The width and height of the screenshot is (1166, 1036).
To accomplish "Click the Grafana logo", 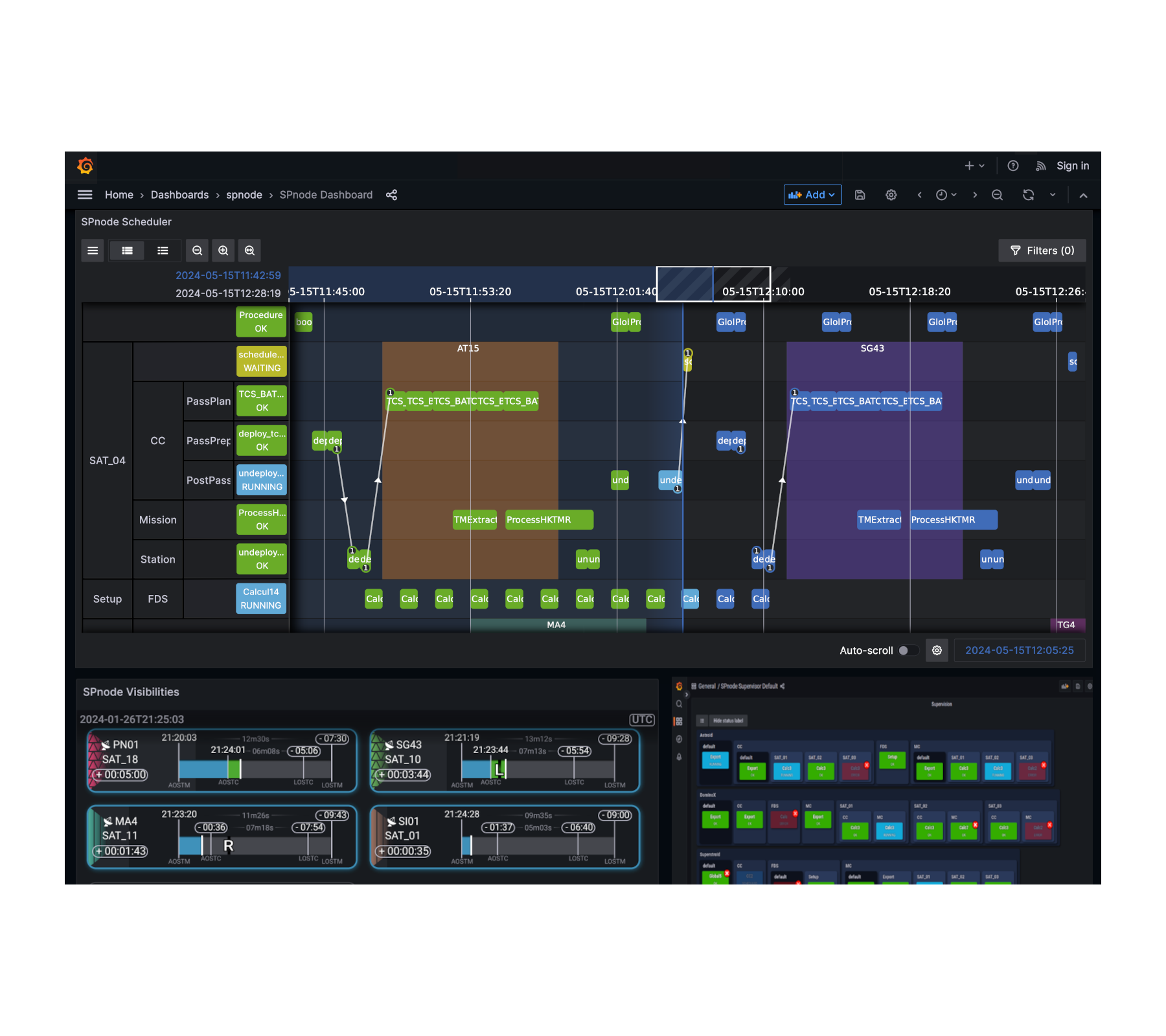I will tap(85, 166).
